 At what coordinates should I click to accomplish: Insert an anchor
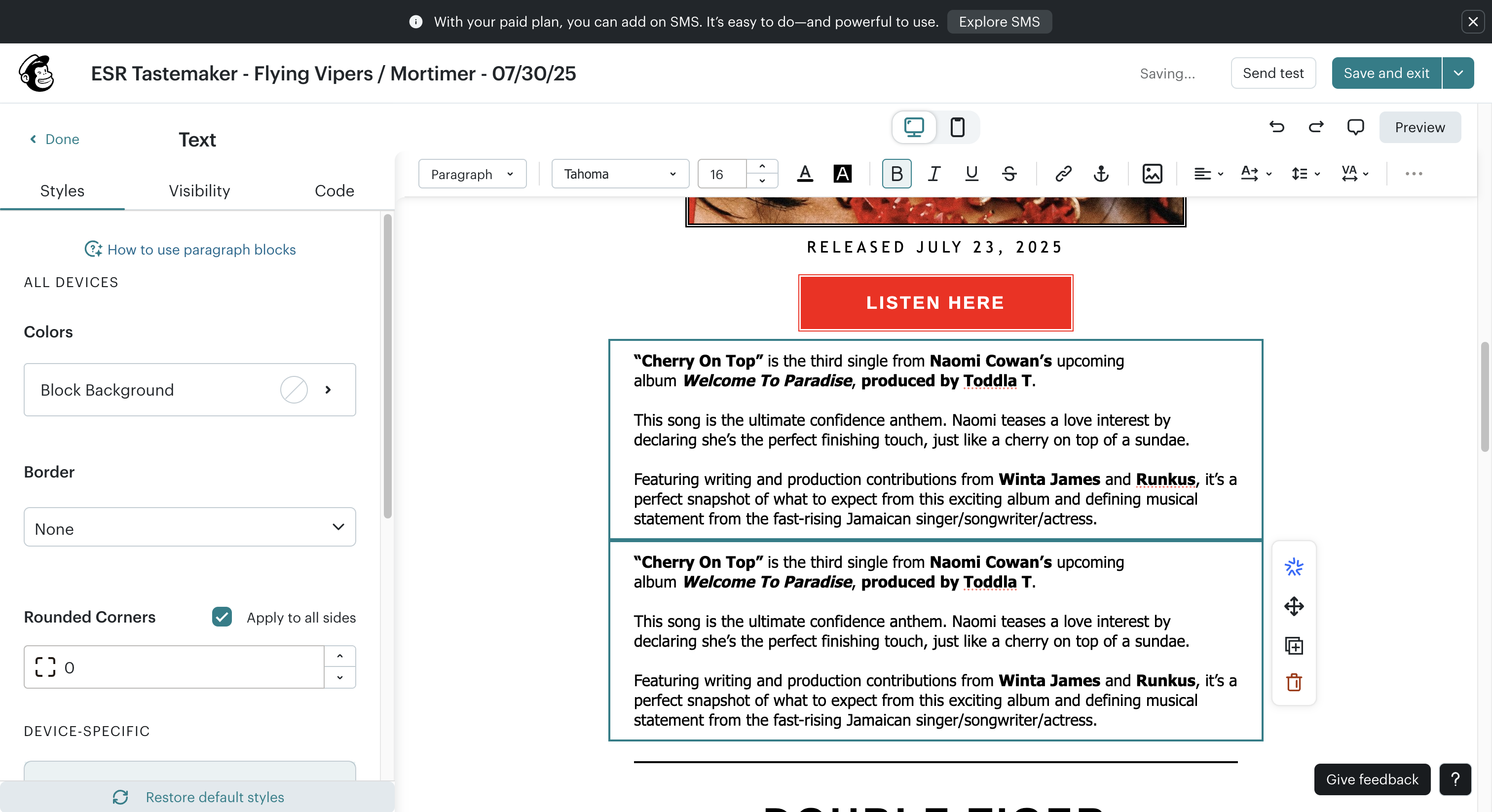coord(1101,174)
